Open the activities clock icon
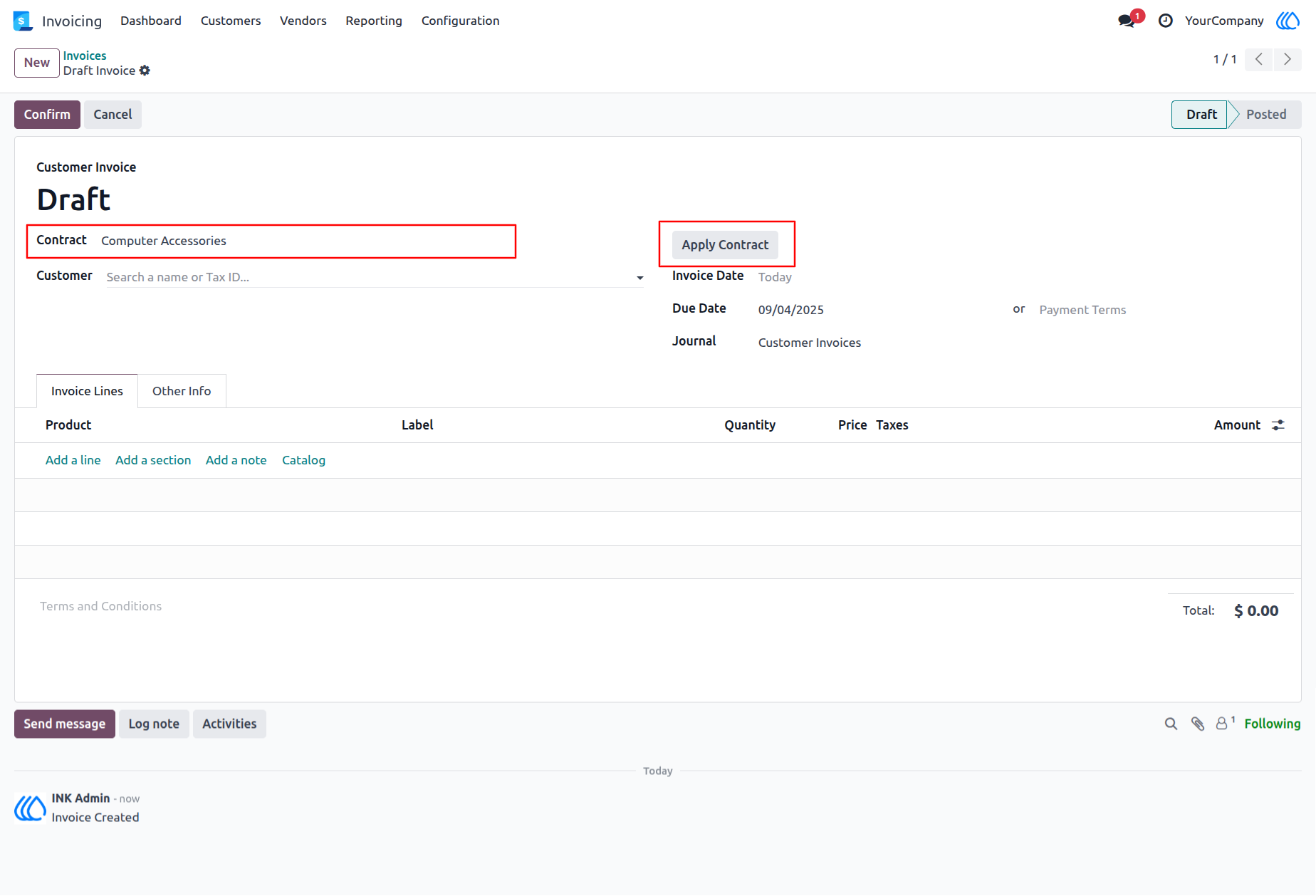1316x896 pixels. coord(1166,21)
